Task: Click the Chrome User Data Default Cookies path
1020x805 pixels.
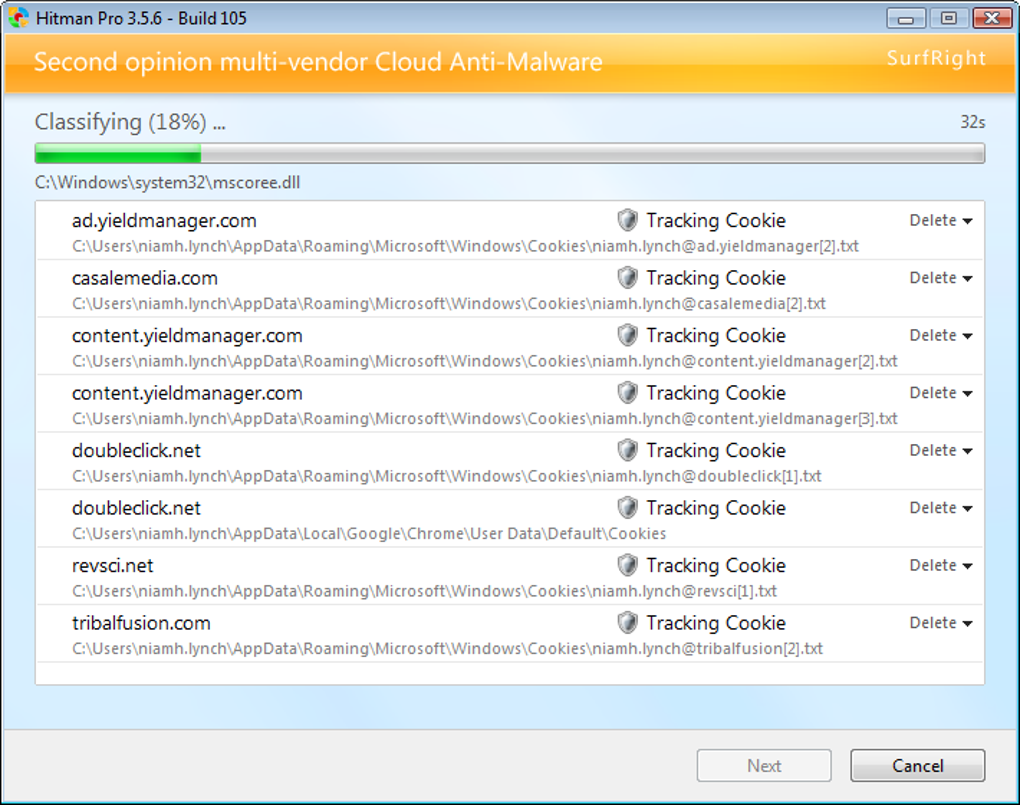Action: click(x=369, y=534)
